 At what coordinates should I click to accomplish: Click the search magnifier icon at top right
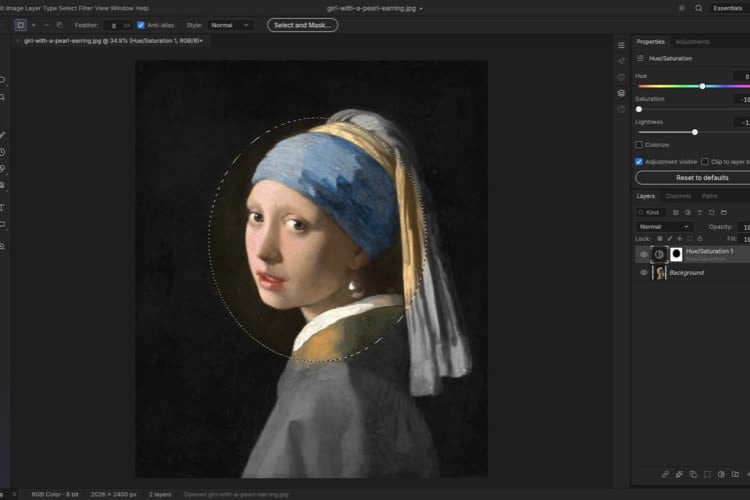pos(698,8)
